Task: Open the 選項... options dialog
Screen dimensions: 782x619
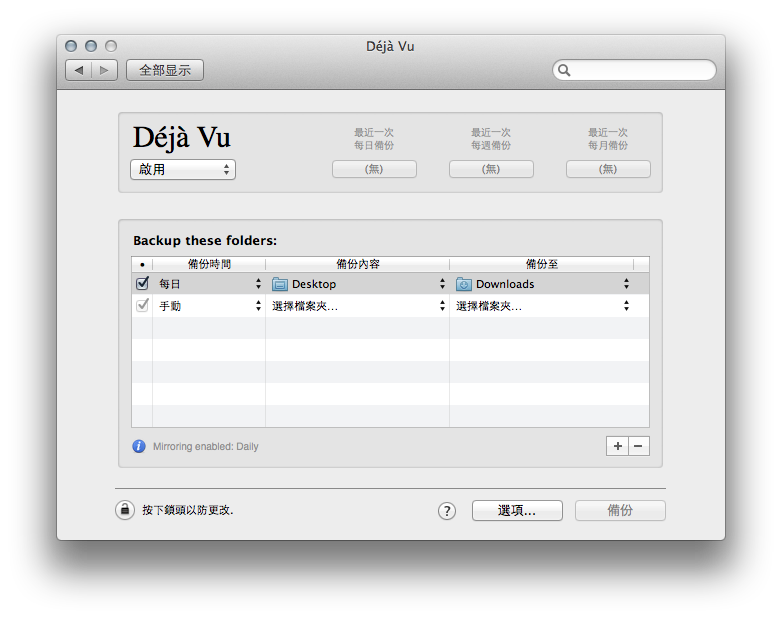Action: (x=517, y=510)
